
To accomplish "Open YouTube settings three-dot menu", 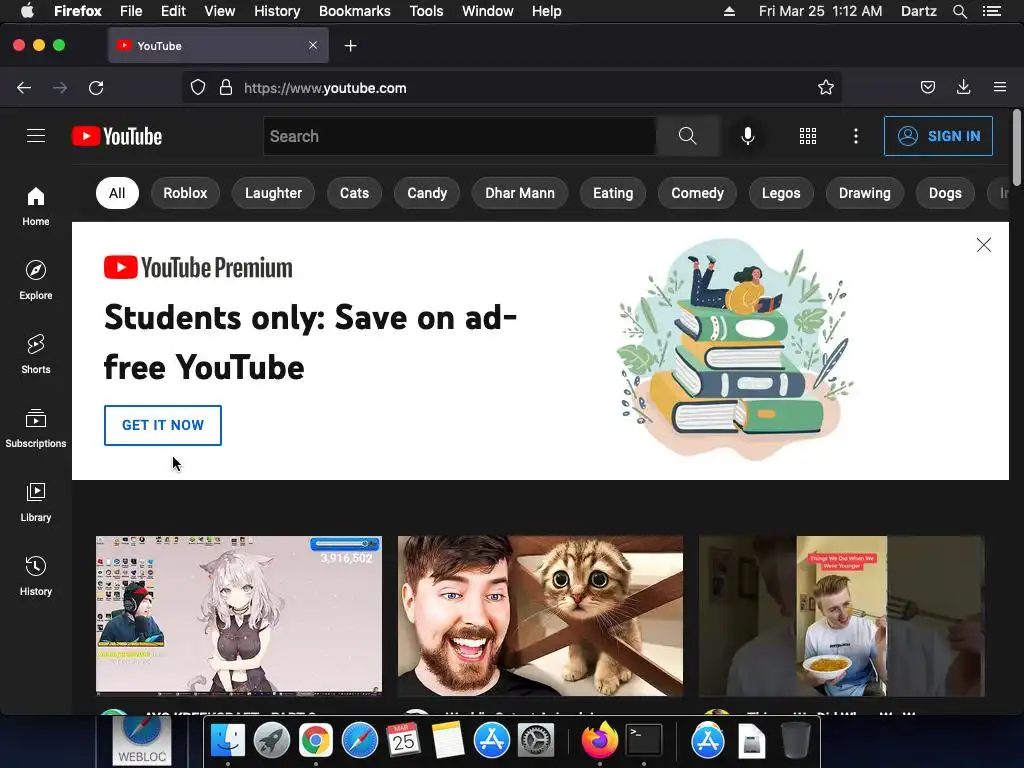I will [x=856, y=136].
